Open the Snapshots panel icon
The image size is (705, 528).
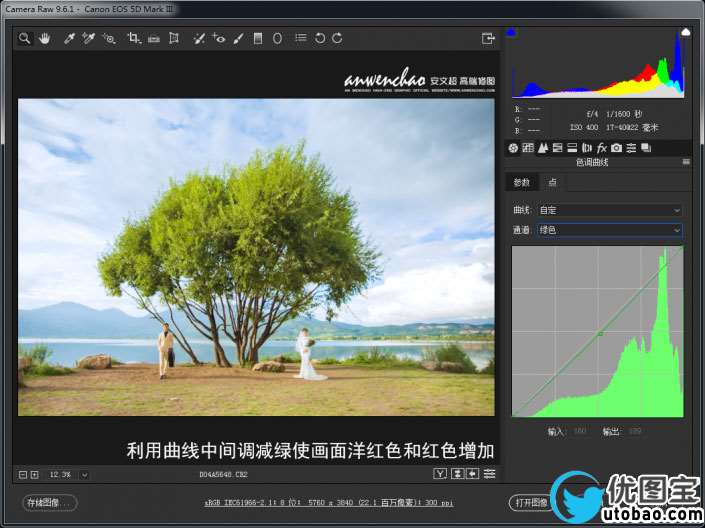tap(646, 148)
